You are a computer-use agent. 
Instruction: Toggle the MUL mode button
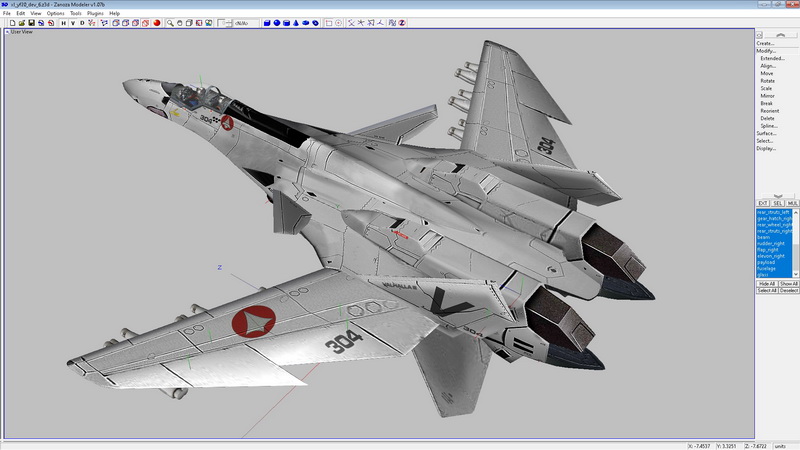[x=792, y=203]
